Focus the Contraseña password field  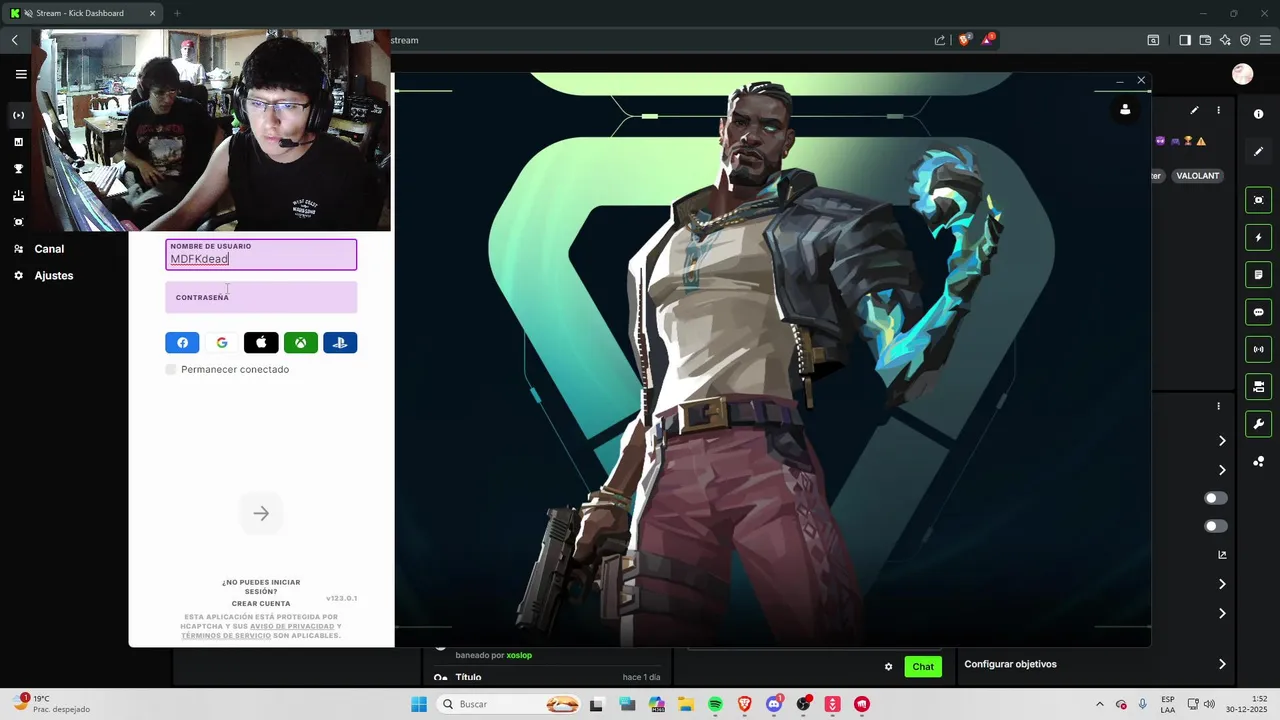click(x=261, y=297)
